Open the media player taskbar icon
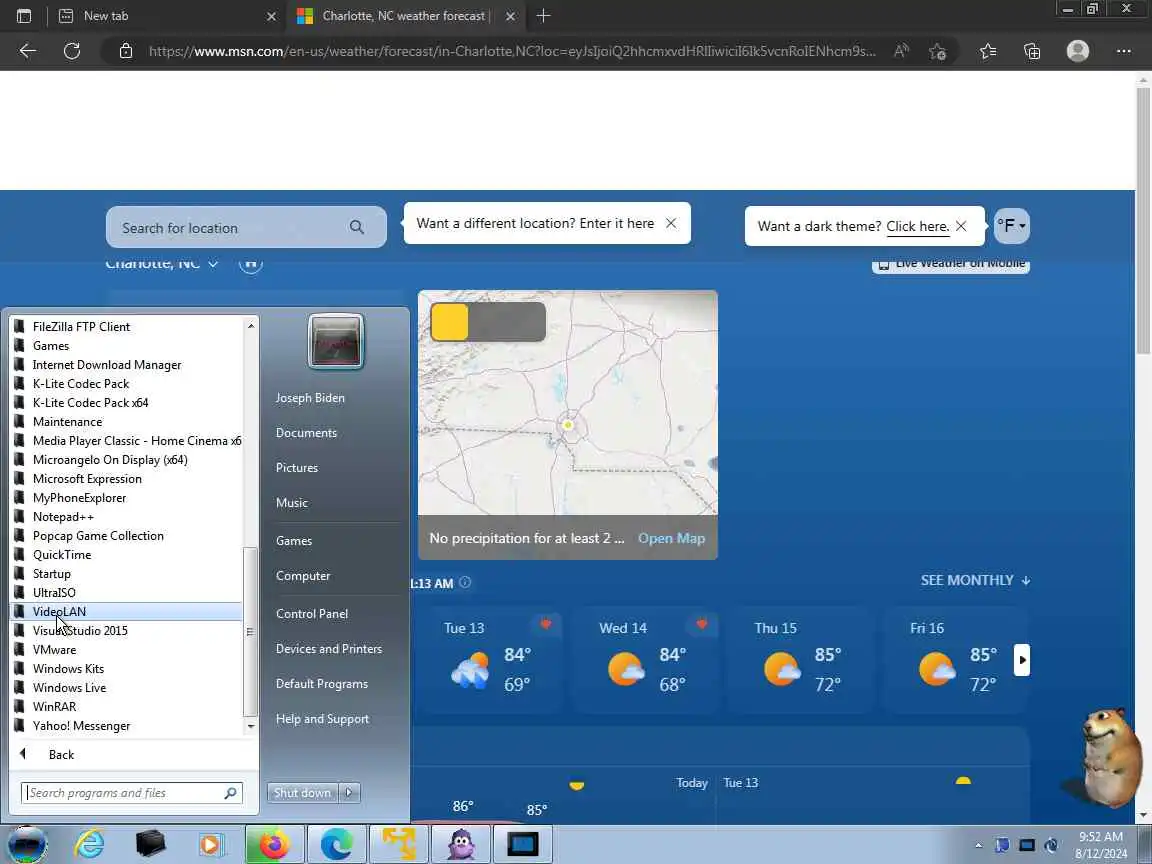Viewport: 1152px width, 864px height. [211, 844]
